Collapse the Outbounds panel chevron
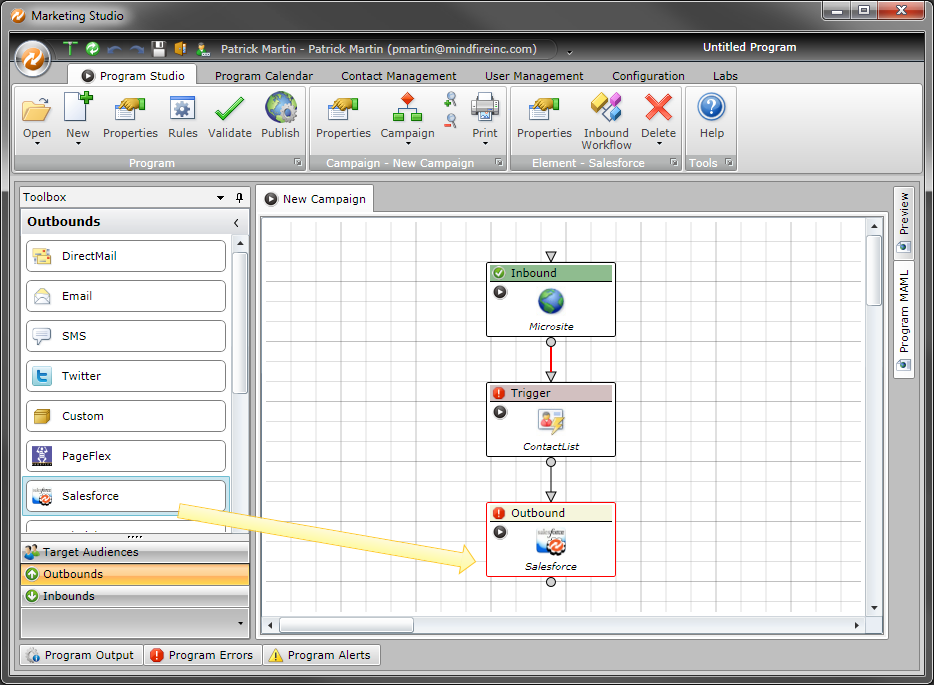The width and height of the screenshot is (934, 685). [x=236, y=223]
